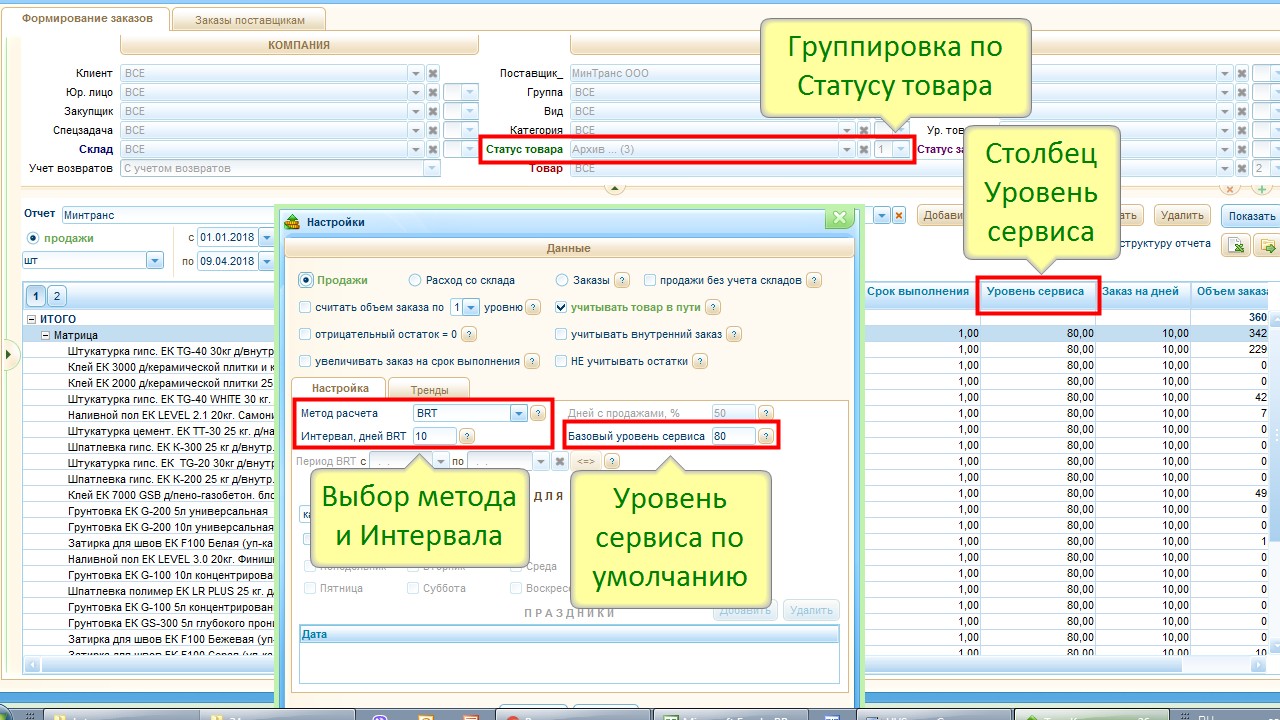Uncheck учитывать товар в пути checkbox
Image resolution: width=1280 pixels, height=720 pixels.
tap(562, 308)
